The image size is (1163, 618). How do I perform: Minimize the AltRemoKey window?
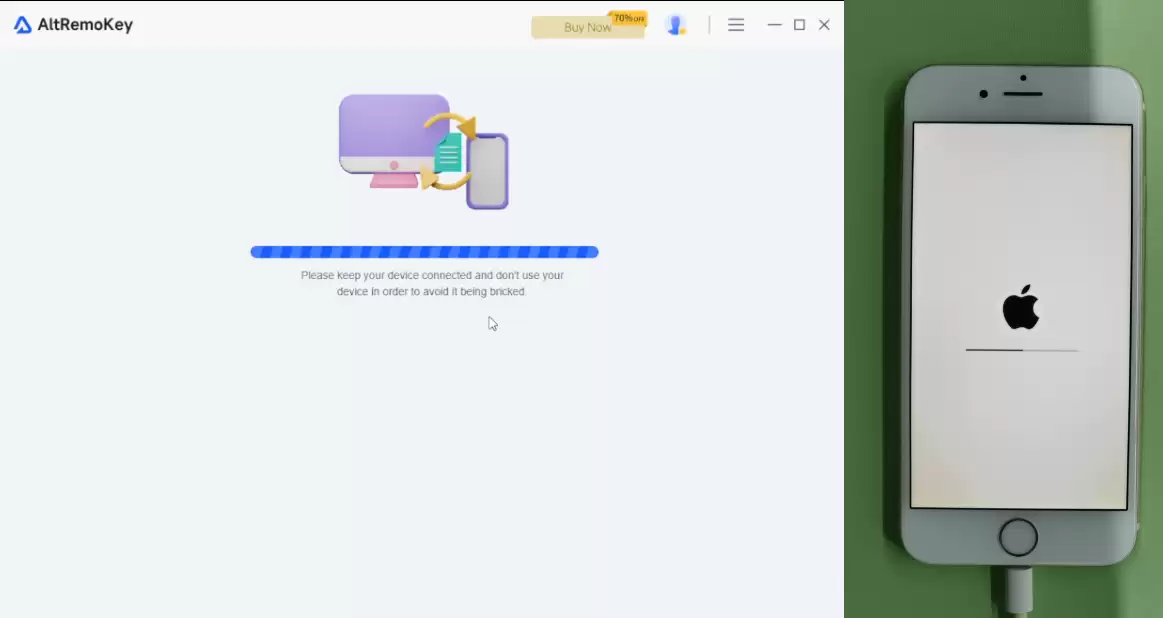click(x=774, y=24)
